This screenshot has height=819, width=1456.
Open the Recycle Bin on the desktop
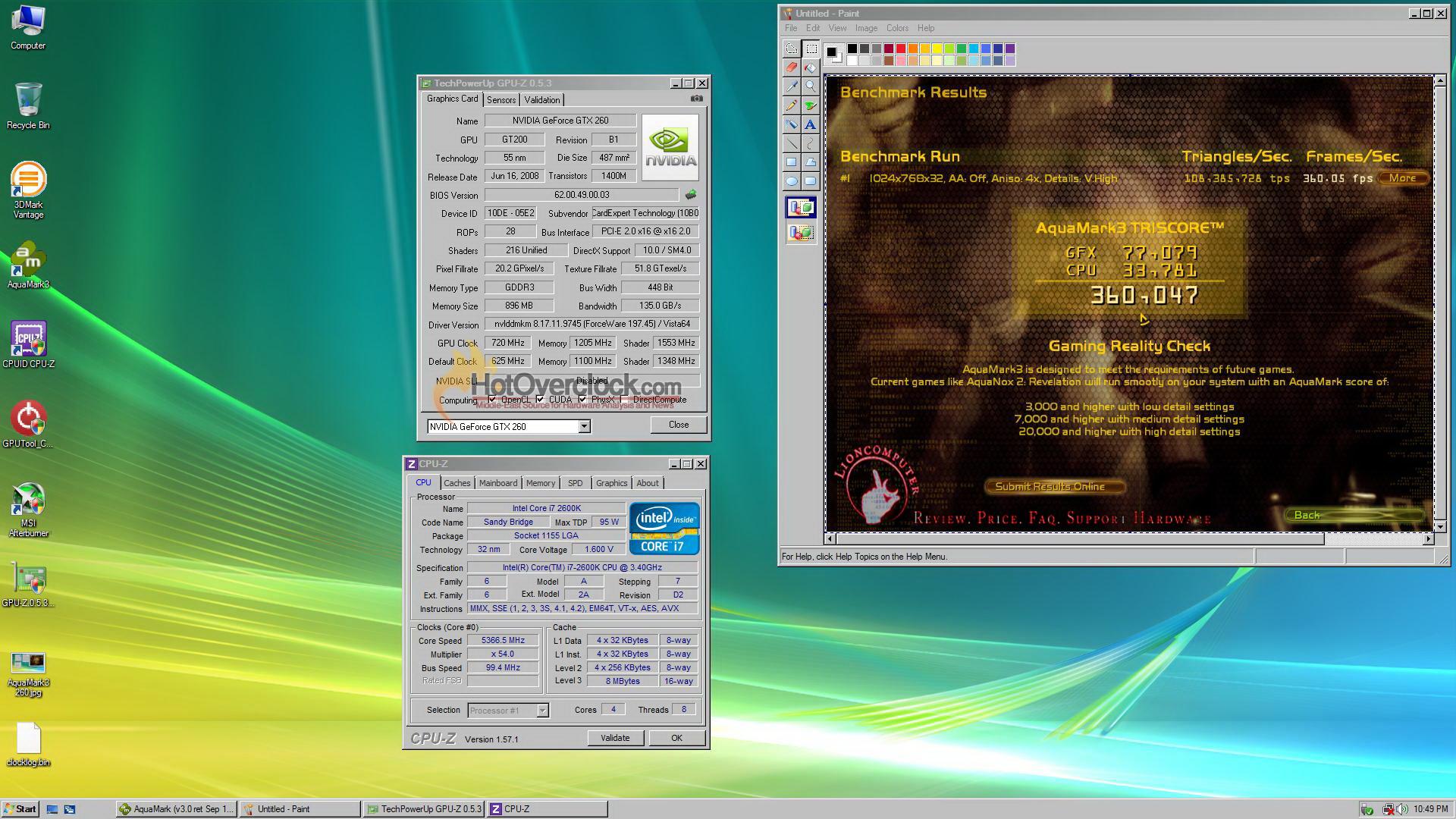28,106
